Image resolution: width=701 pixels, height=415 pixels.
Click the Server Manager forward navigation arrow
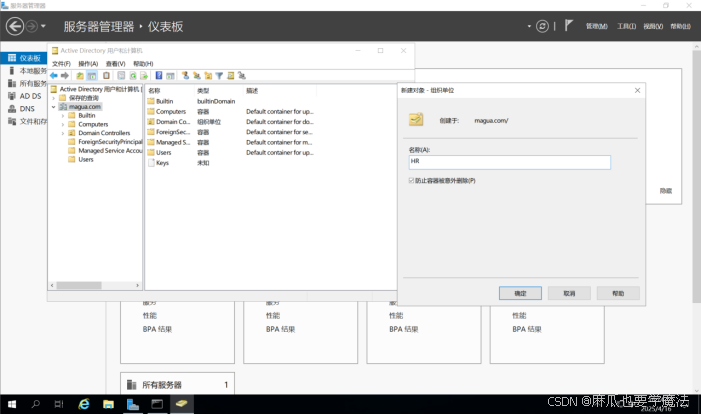click(x=31, y=26)
